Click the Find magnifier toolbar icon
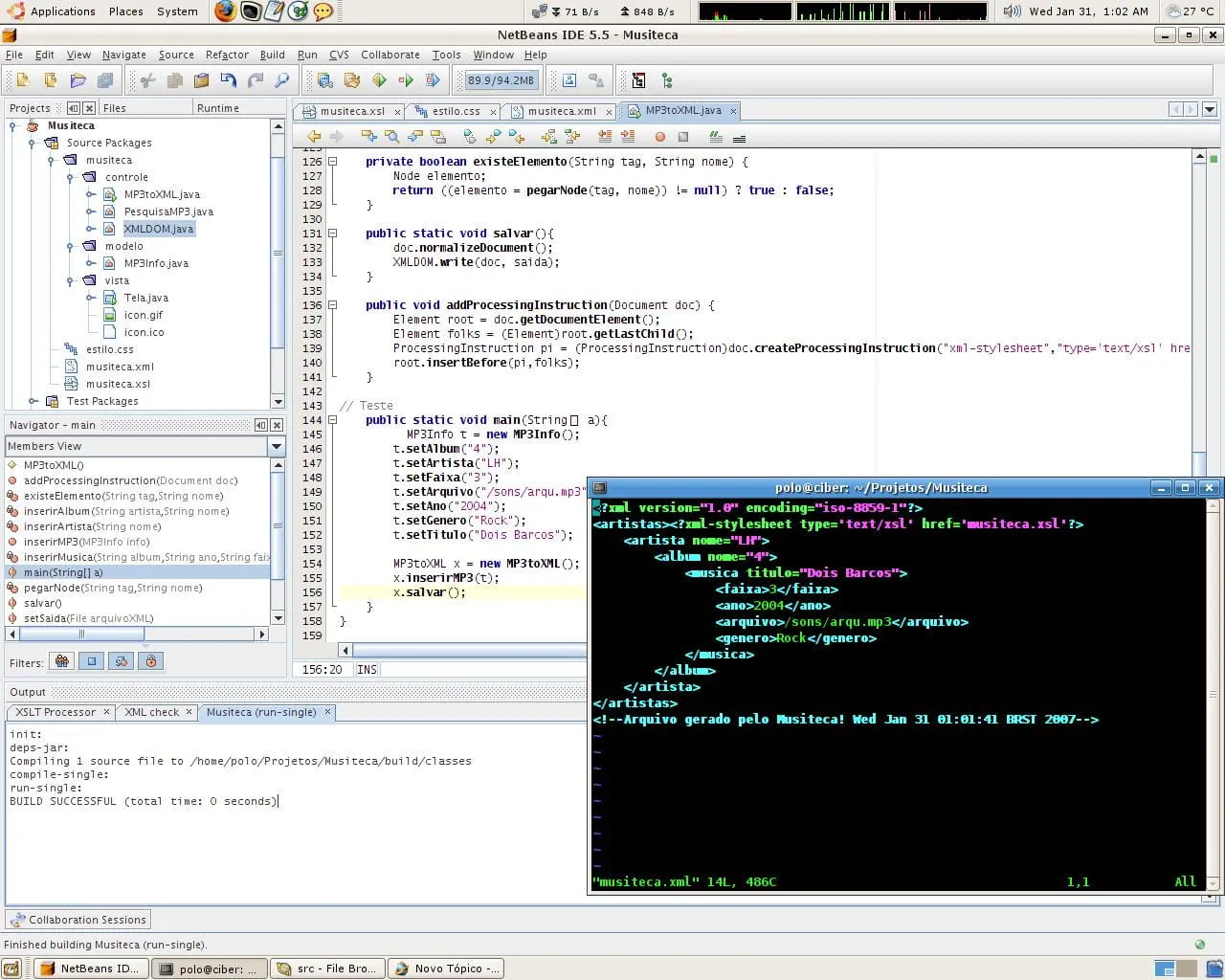Screen dimensions: 1225x980 pyautogui.click(x=281, y=81)
